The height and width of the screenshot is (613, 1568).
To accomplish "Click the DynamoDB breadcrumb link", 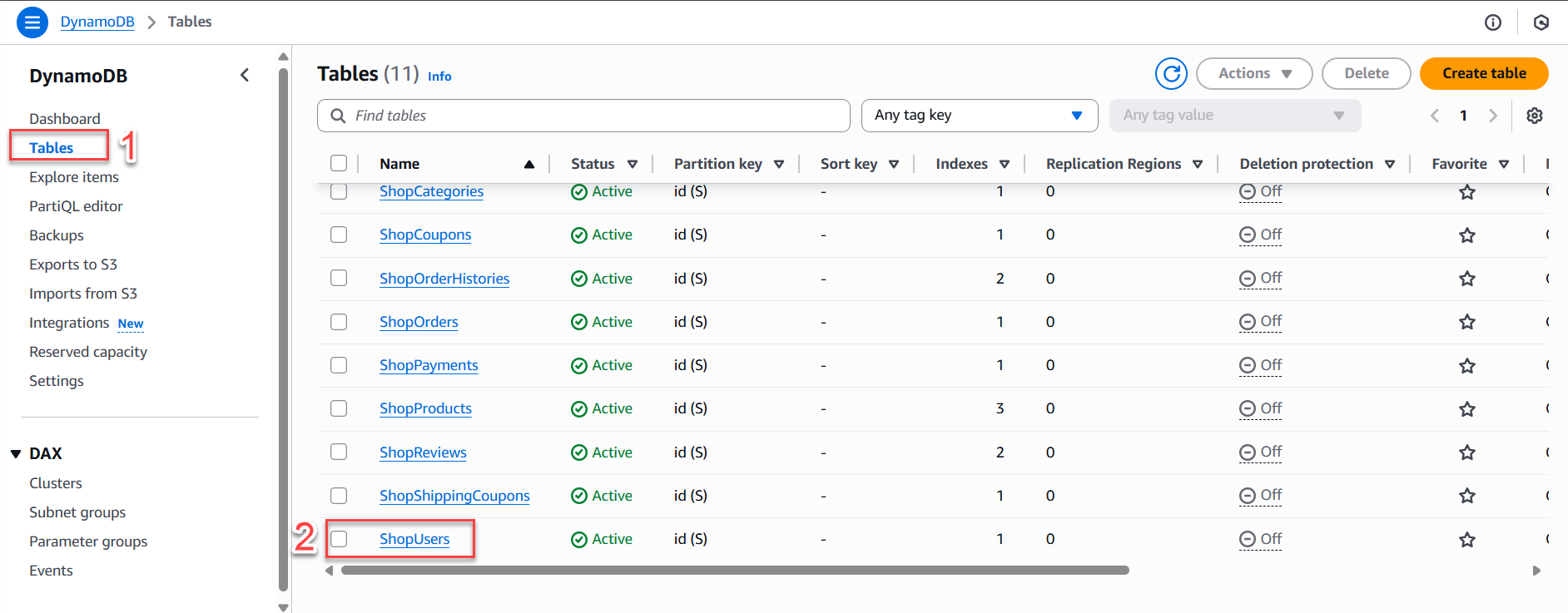I will (97, 22).
